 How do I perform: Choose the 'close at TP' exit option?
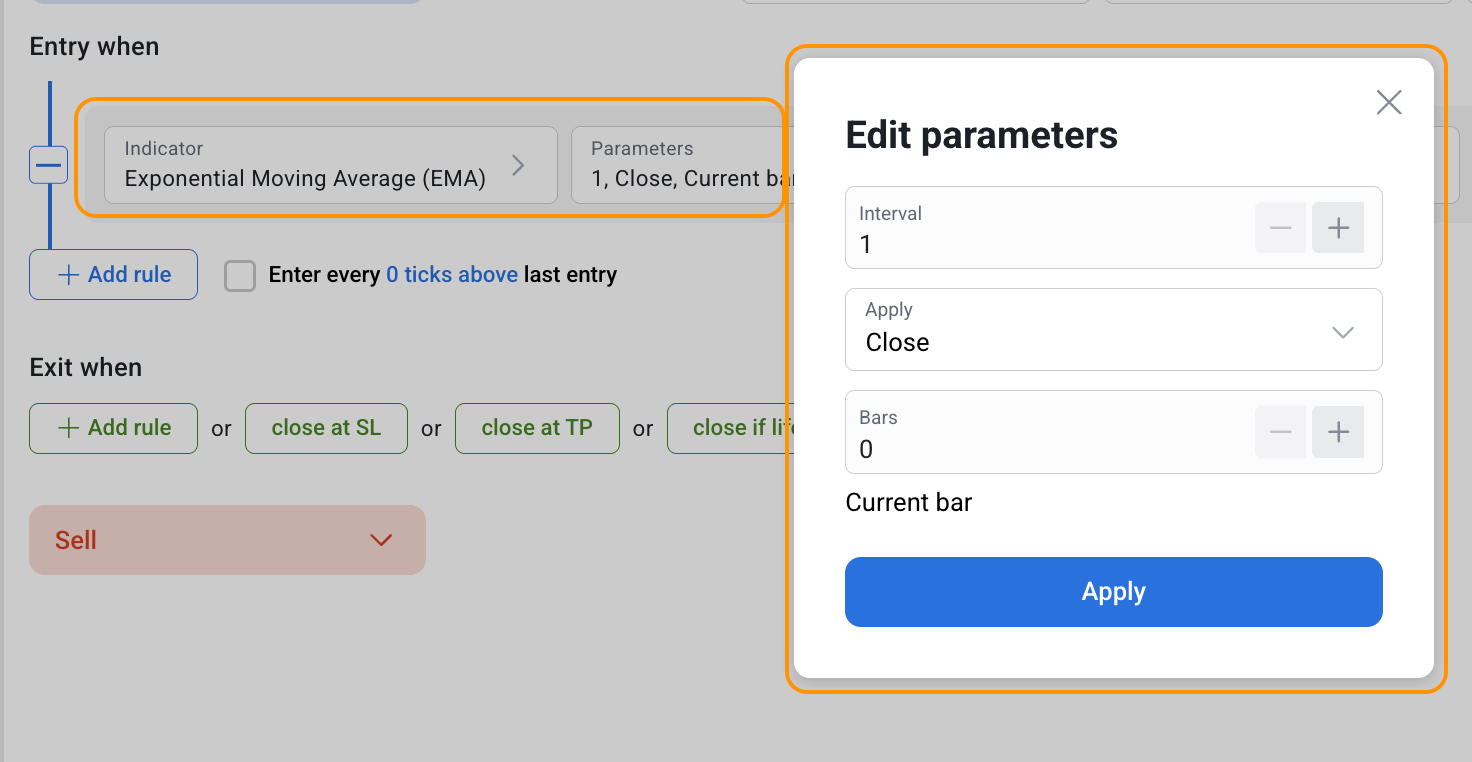click(x=537, y=428)
